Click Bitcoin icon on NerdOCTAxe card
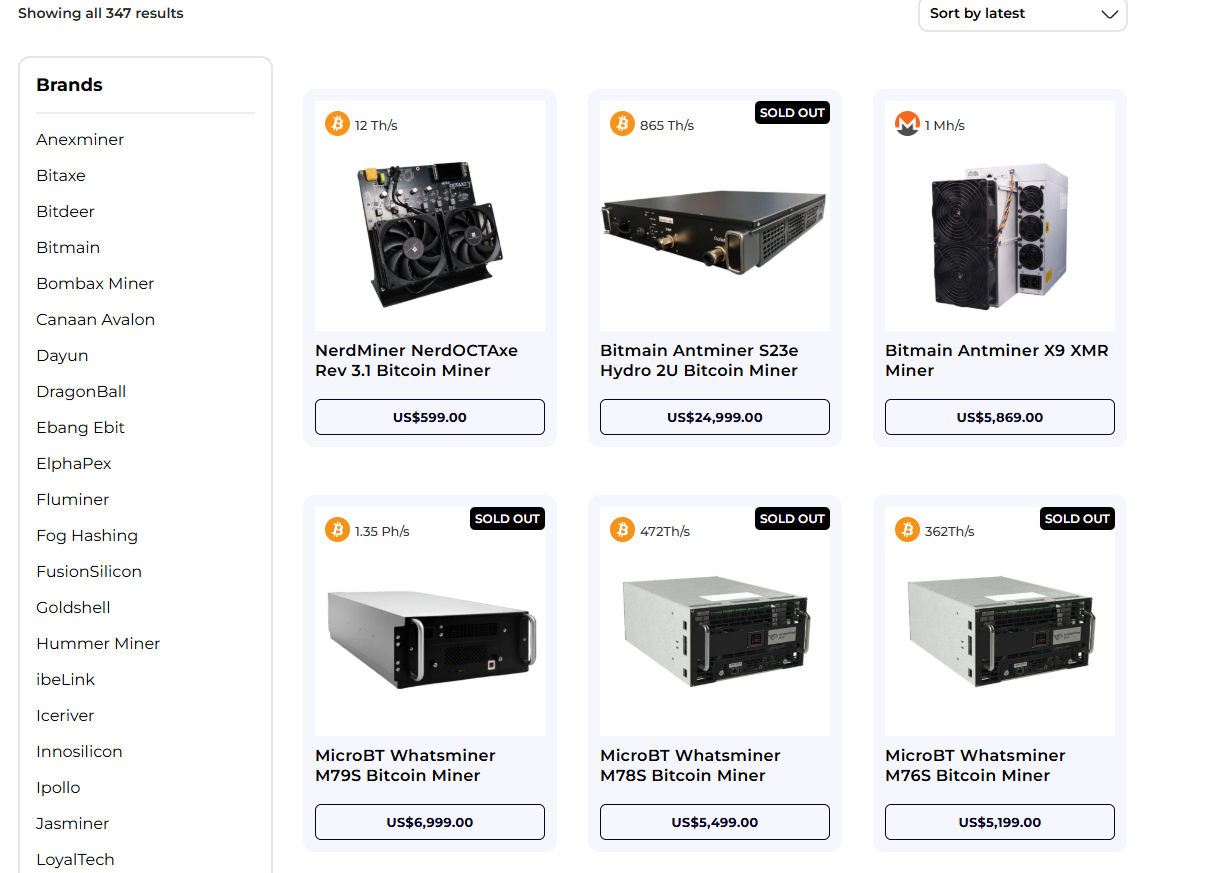Viewport: 1228px width, 873px height. pyautogui.click(x=337, y=124)
